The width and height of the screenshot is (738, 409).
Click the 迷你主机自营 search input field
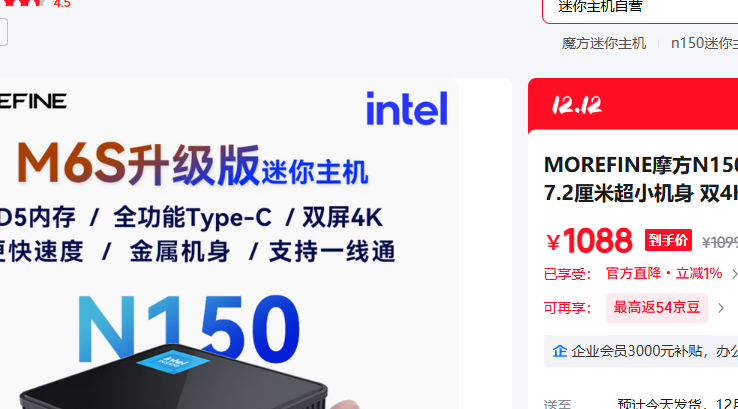[640, 8]
